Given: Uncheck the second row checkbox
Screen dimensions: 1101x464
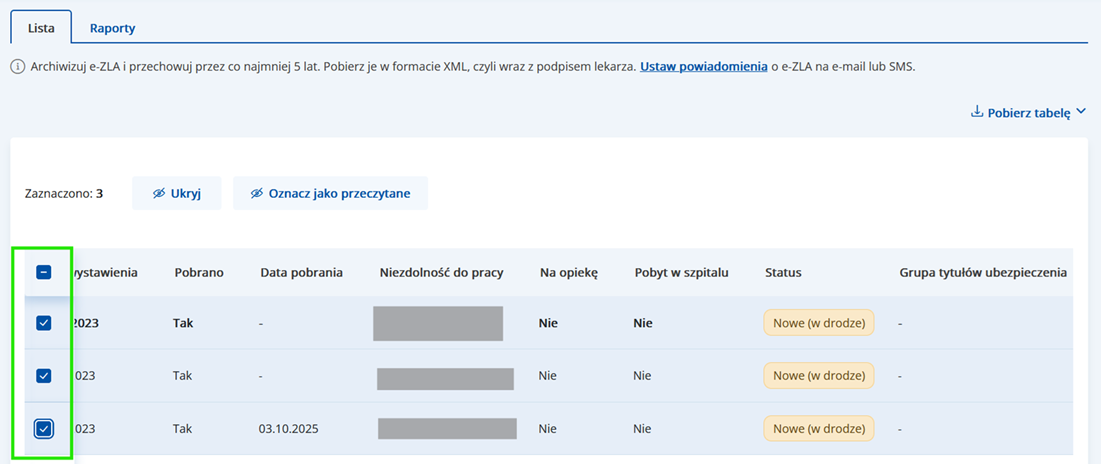Looking at the screenshot, I should (x=43, y=376).
